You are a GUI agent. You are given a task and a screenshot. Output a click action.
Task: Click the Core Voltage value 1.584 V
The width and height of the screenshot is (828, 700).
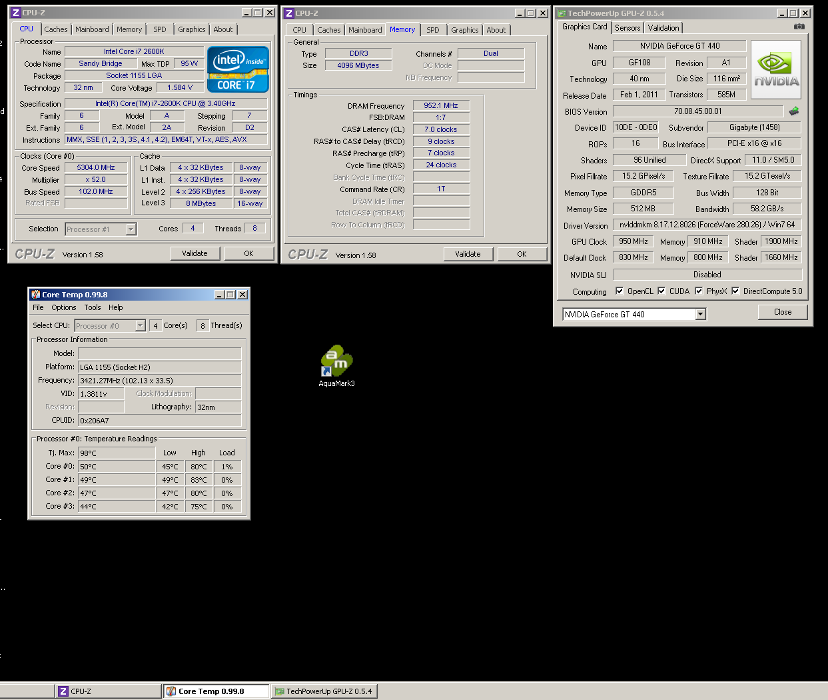(x=180, y=88)
